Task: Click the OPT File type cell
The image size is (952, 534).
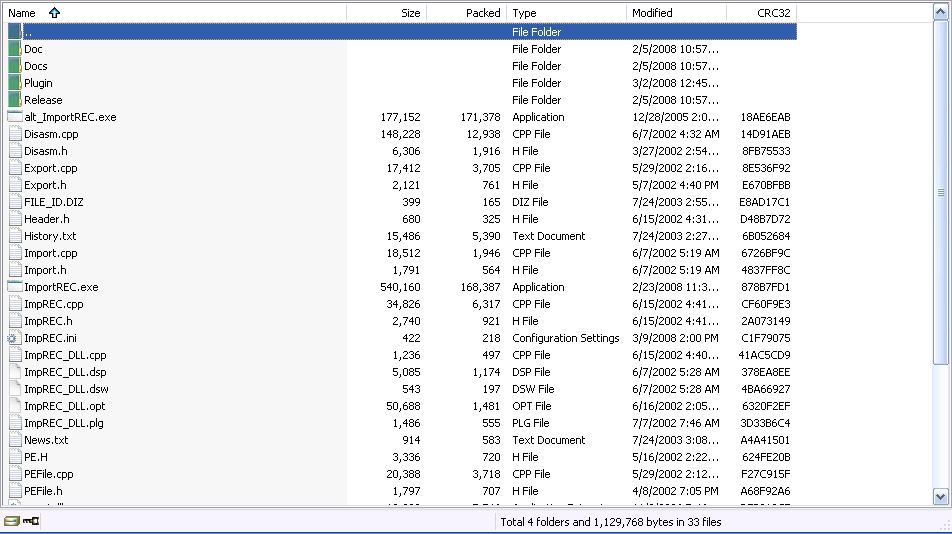Action: (x=532, y=406)
